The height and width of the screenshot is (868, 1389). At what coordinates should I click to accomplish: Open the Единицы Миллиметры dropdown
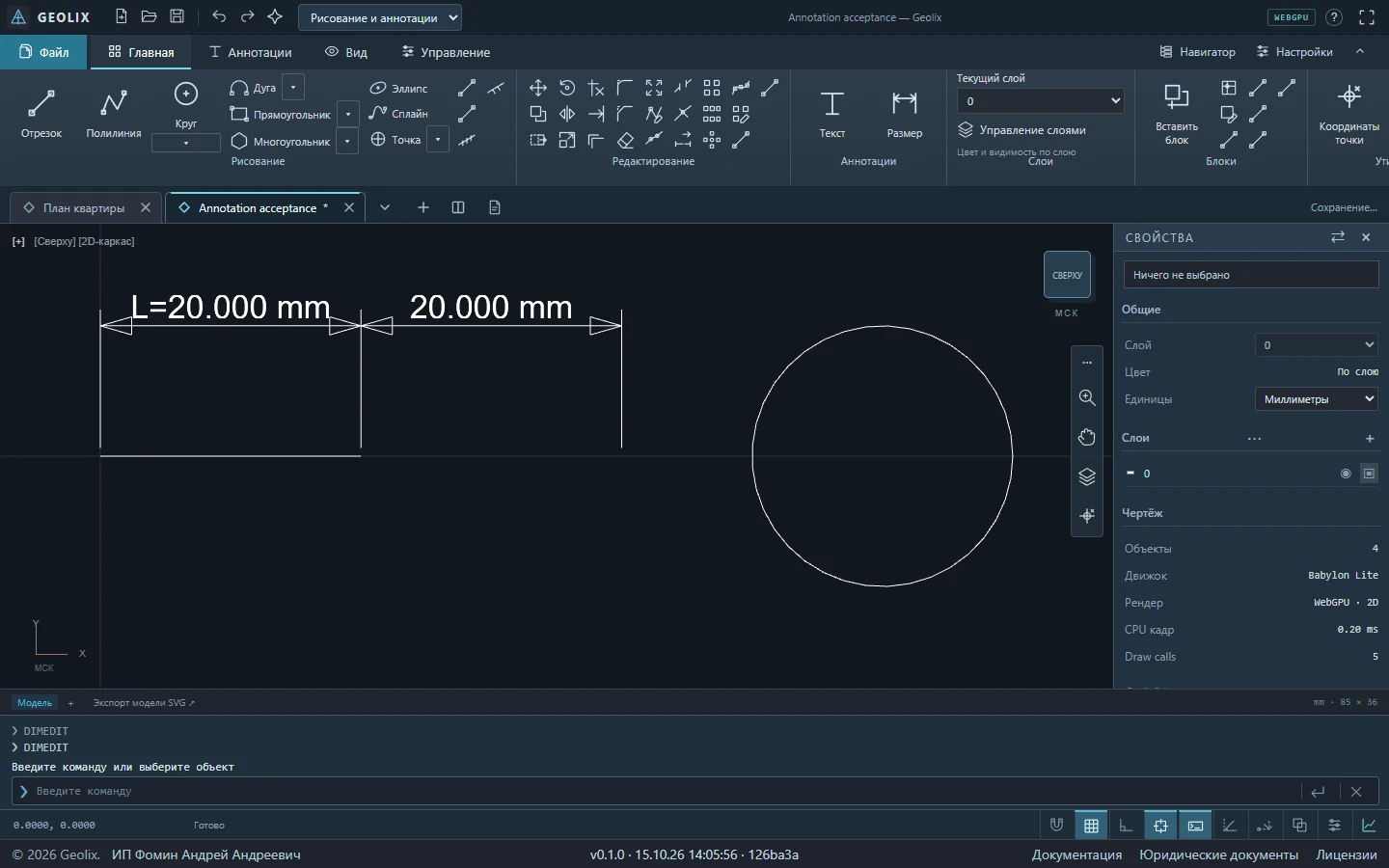[1317, 399]
